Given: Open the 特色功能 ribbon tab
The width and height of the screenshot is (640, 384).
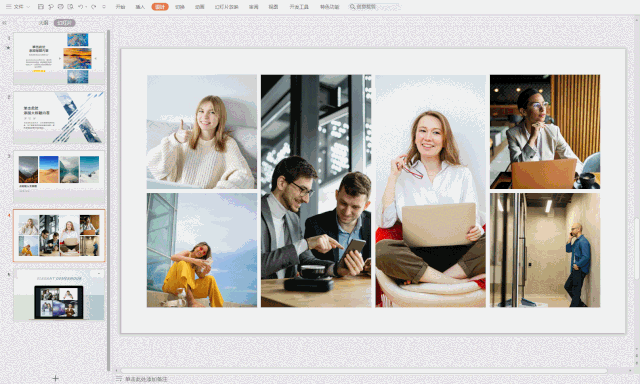Looking at the screenshot, I should coord(329,7).
